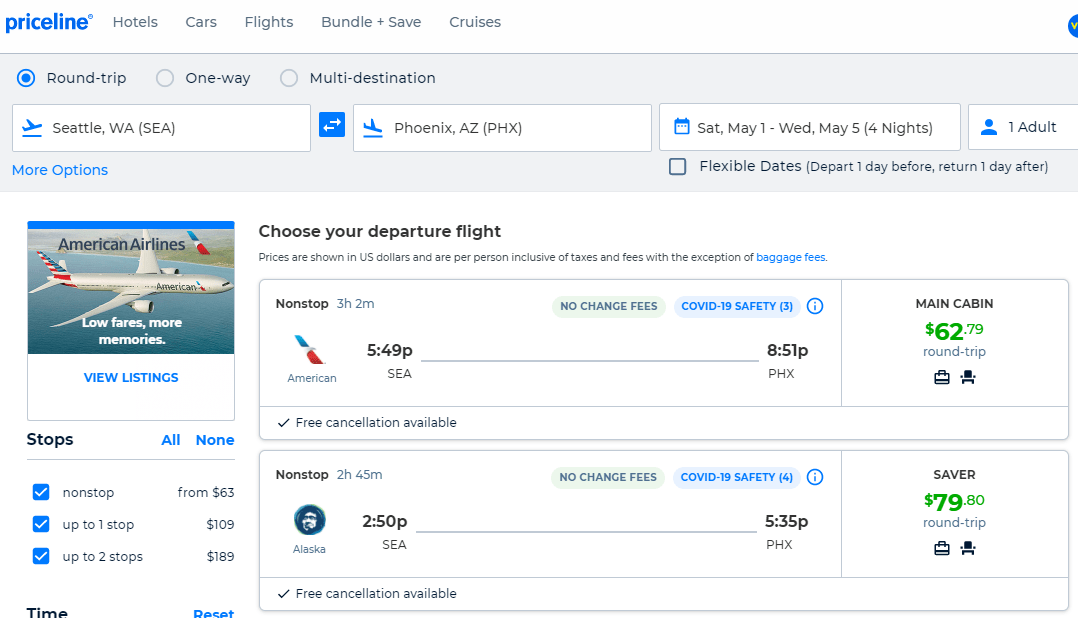The width and height of the screenshot is (1078, 618).
Task: Click the More Options link
Action: coord(60,170)
